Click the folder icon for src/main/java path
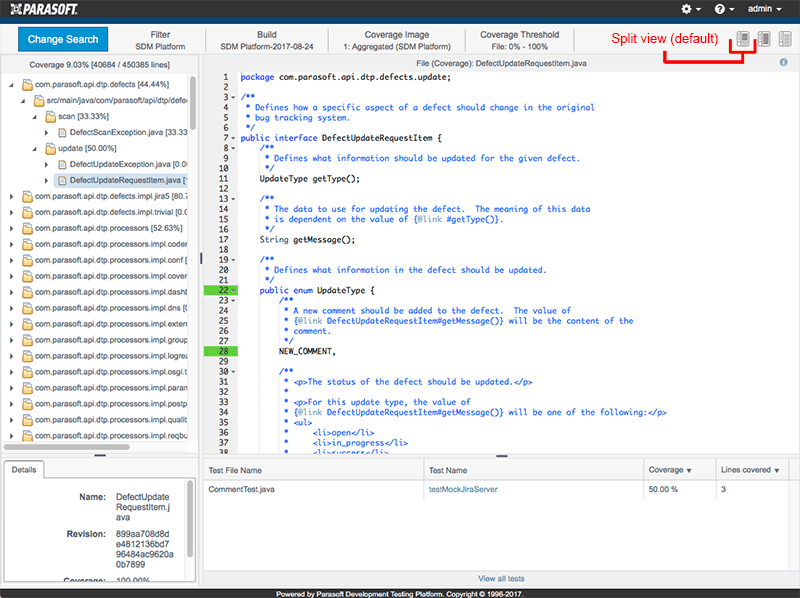 pos(39,101)
